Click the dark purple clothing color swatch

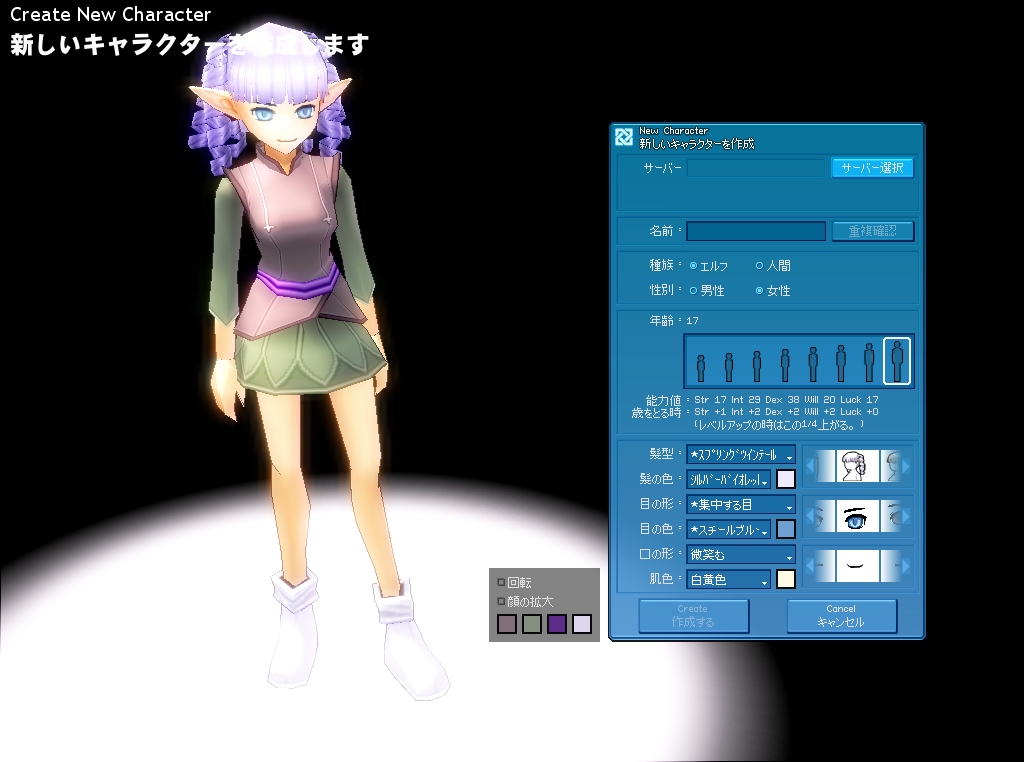coord(557,624)
